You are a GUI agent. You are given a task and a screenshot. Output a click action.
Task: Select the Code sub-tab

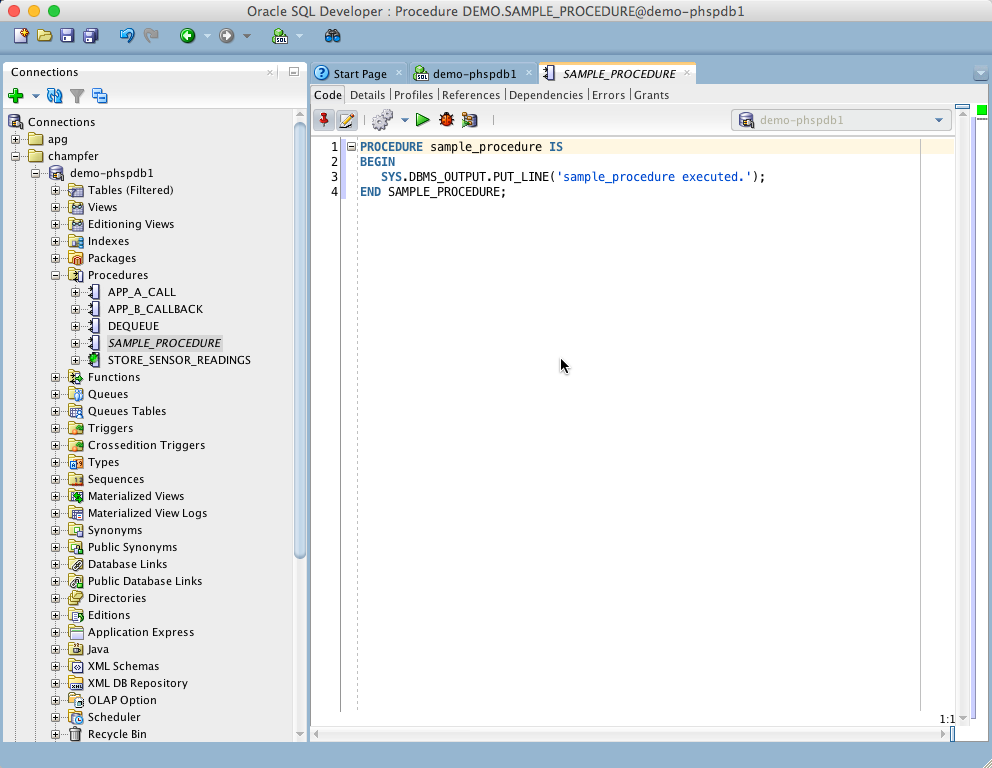[328, 95]
